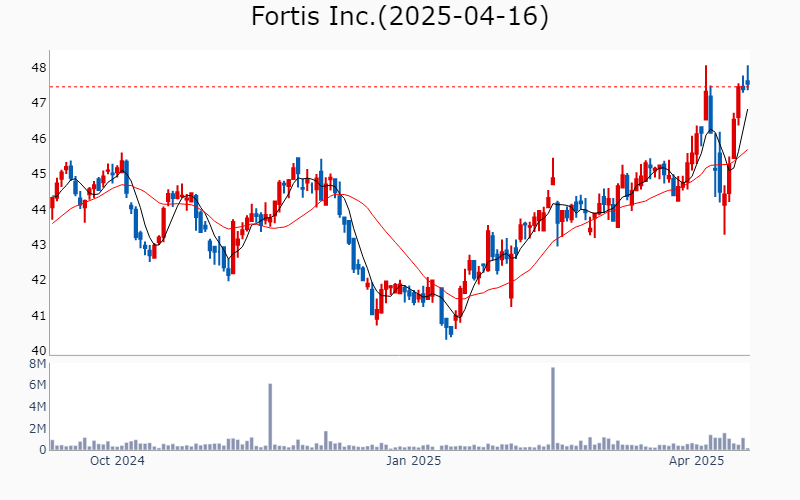Screen dimensions: 800x500
Task: Click the tallest volume bar near 8M
Action: [553, 409]
